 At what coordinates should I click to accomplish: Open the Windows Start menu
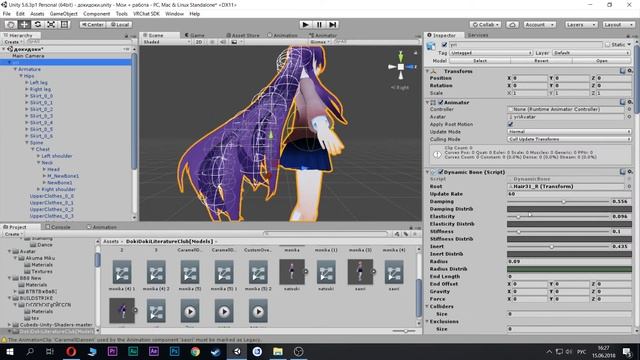pos(9,351)
